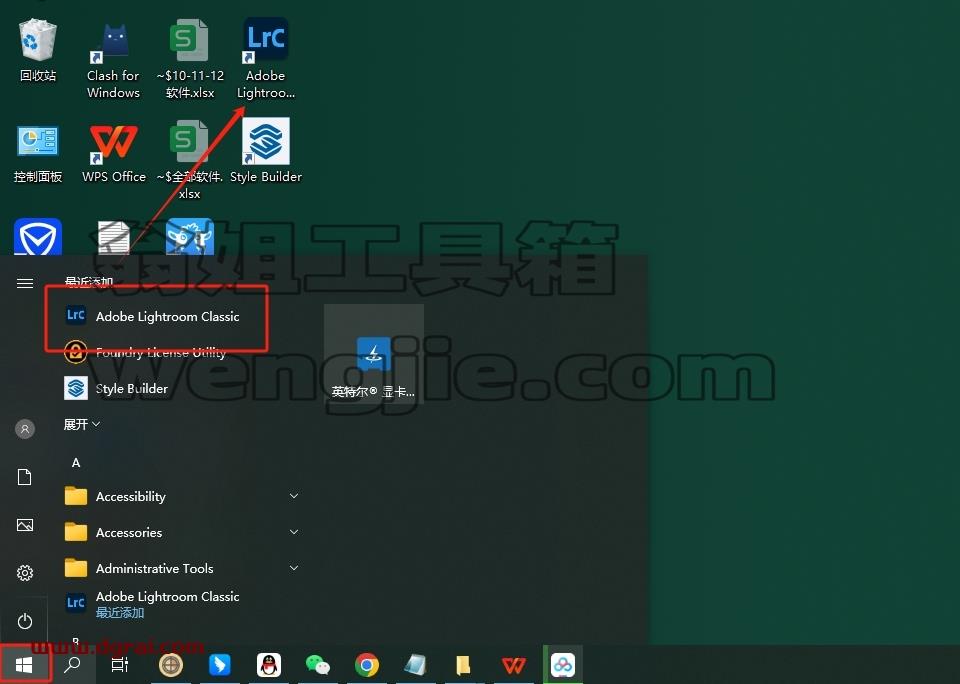Open the taskbar search magnifier
The width and height of the screenshot is (960, 684).
point(72,664)
